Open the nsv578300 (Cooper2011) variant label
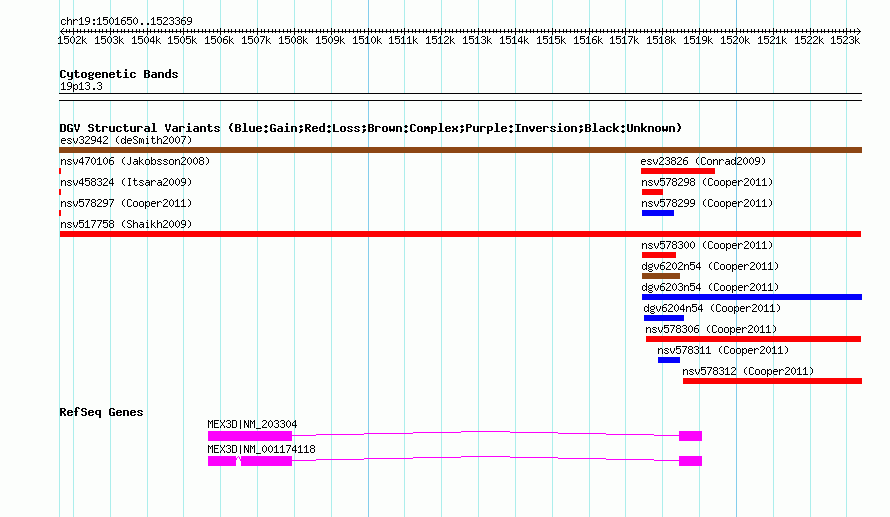The image size is (890, 517). 707,245
